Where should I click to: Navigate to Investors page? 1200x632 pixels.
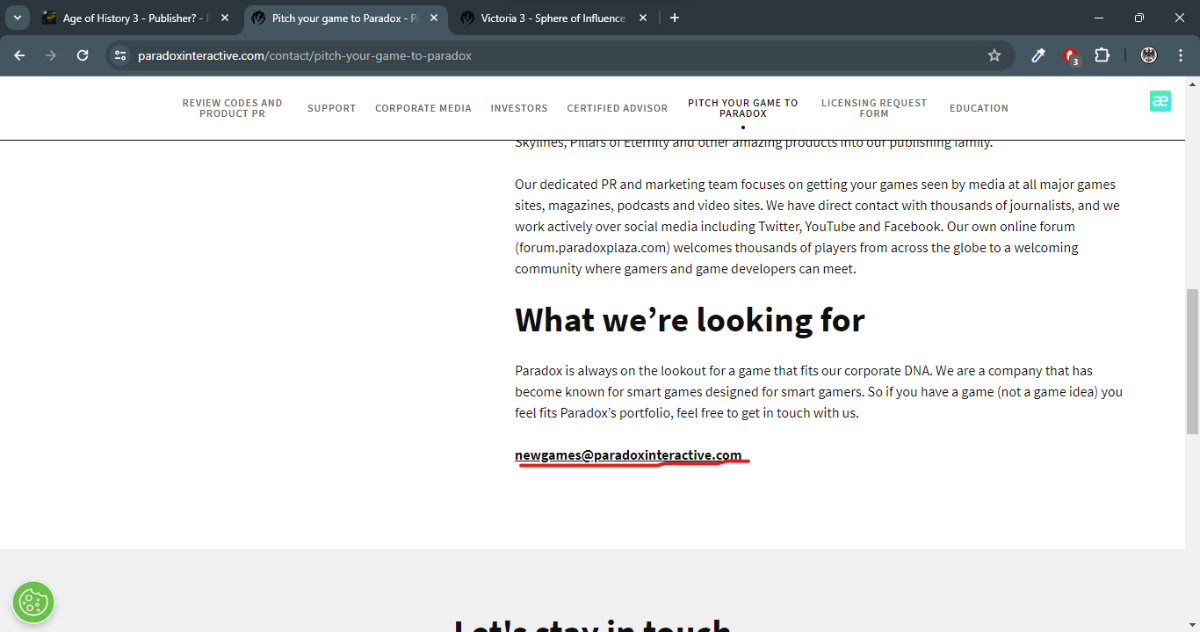[x=519, y=108]
